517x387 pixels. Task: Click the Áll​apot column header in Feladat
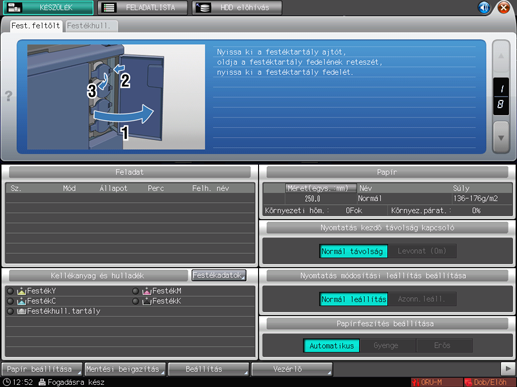113,188
